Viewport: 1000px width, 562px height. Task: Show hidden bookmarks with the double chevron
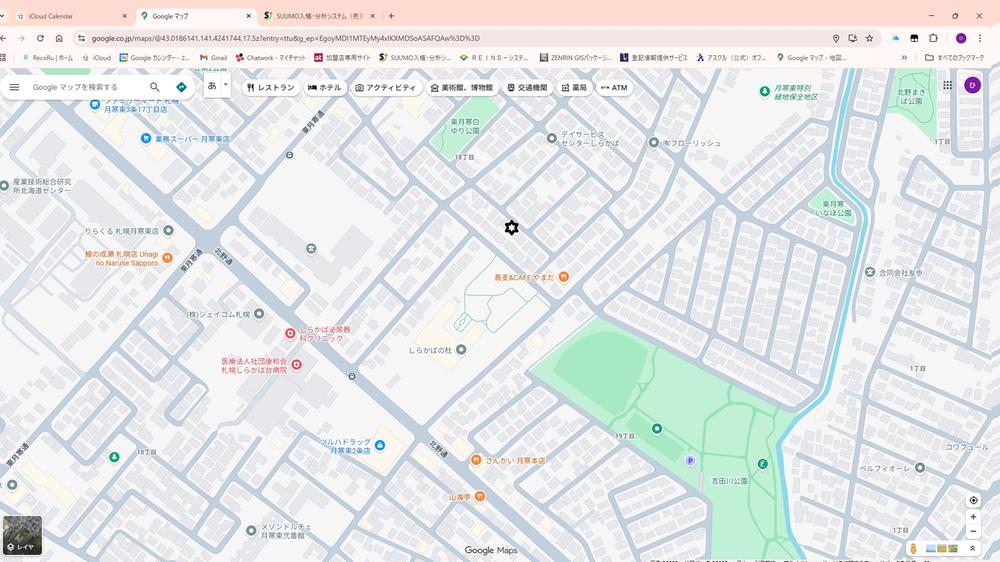pos(904,58)
